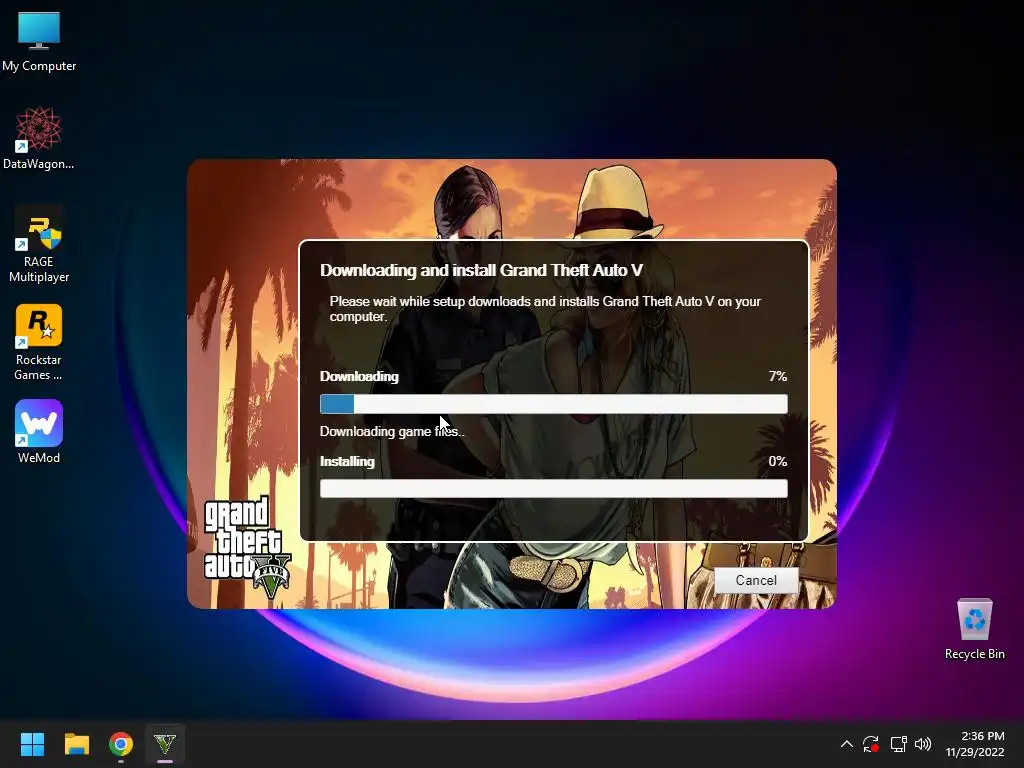
Task: Click the 'Downloading game files..' status text
Action: click(392, 431)
